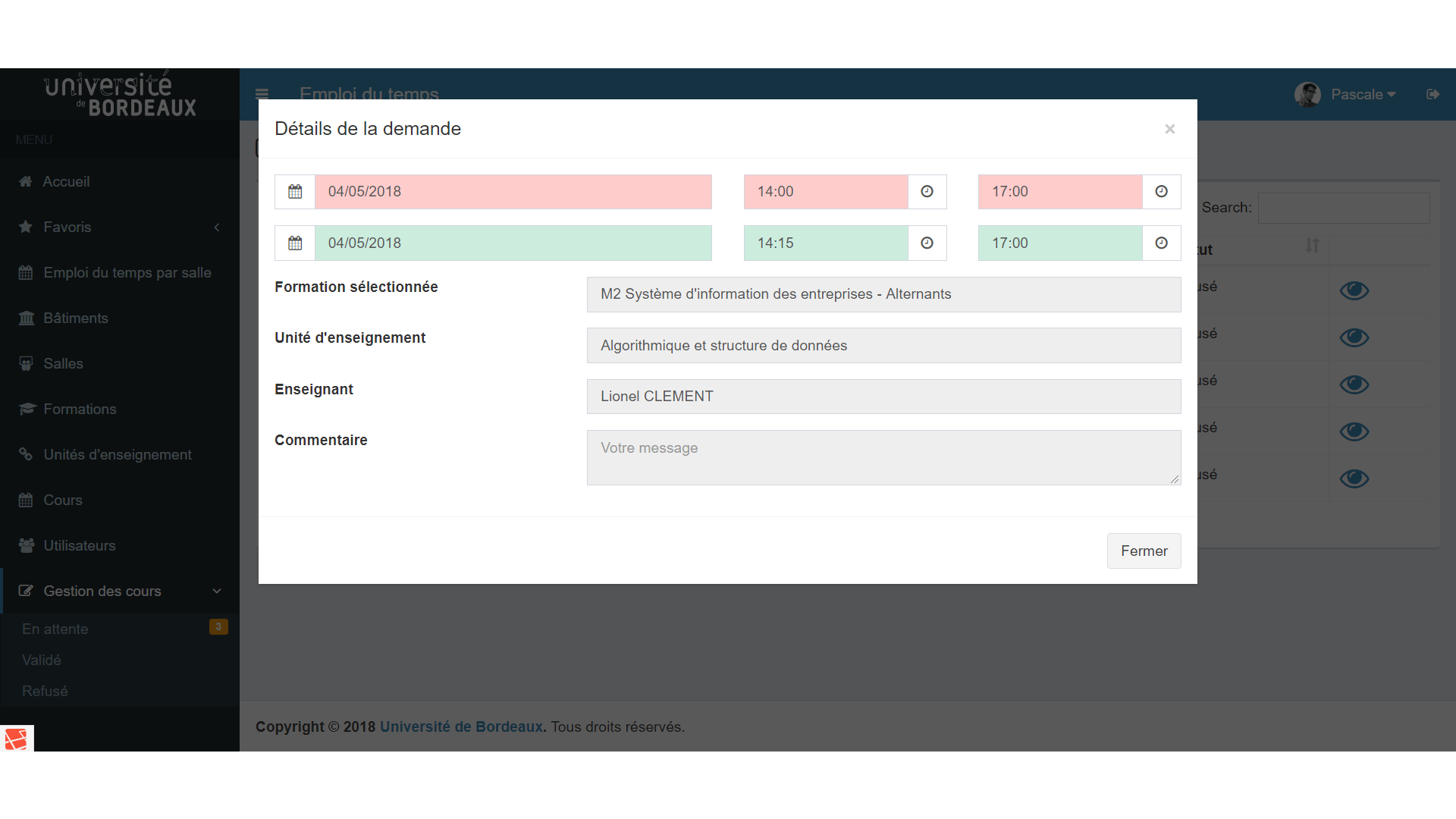Click calendar icon beside red date field

(x=295, y=192)
